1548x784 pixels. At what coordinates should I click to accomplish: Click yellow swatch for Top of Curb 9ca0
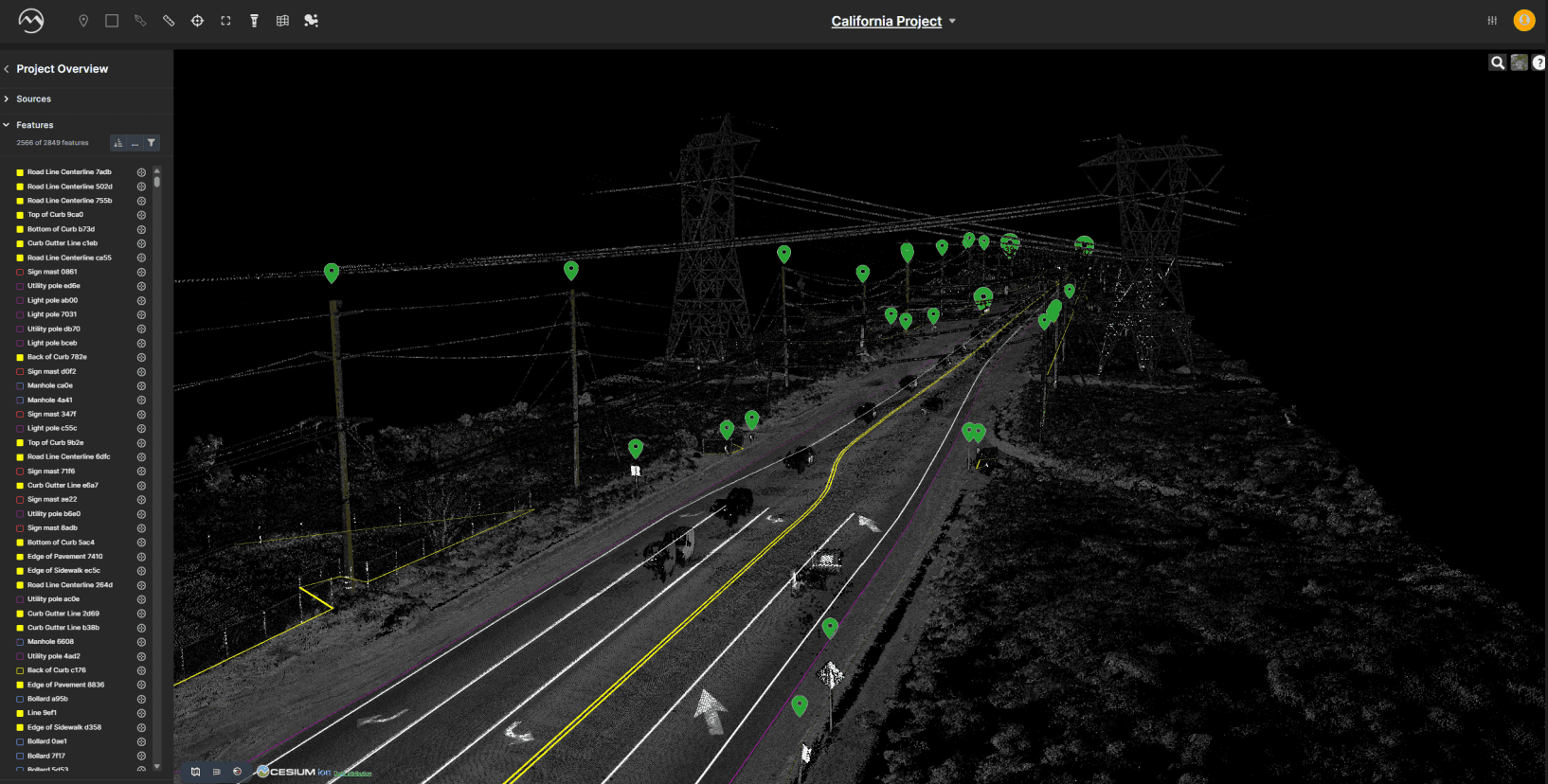(20, 215)
